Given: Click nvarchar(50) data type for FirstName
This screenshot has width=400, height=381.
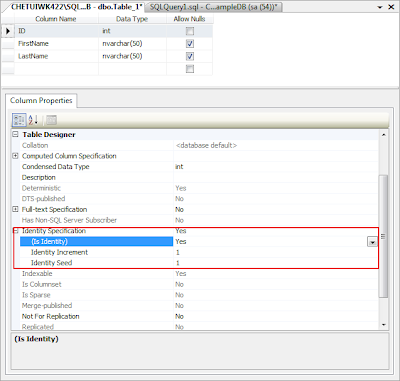Looking at the screenshot, I should (x=132, y=44).
